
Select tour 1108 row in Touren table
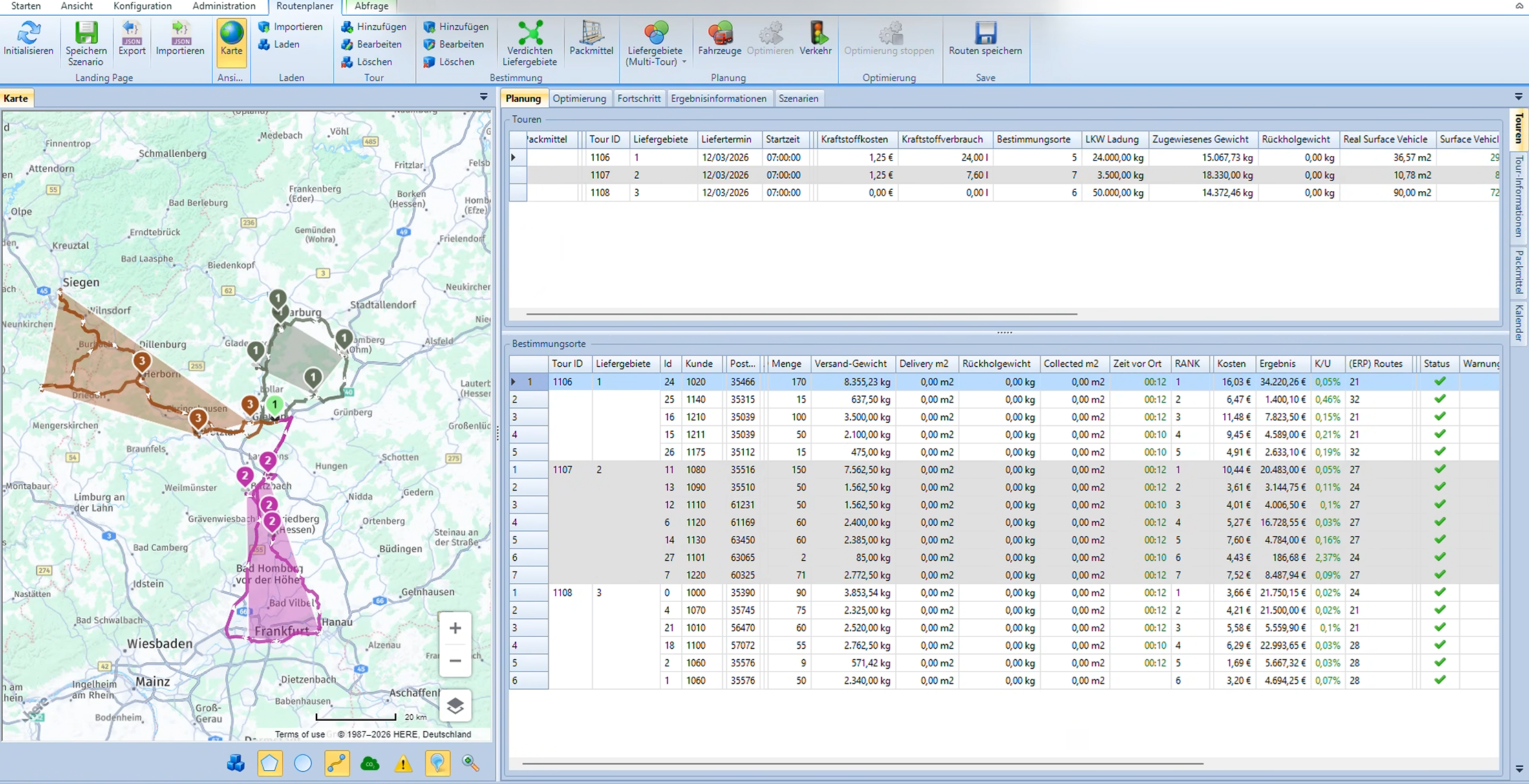click(1005, 193)
